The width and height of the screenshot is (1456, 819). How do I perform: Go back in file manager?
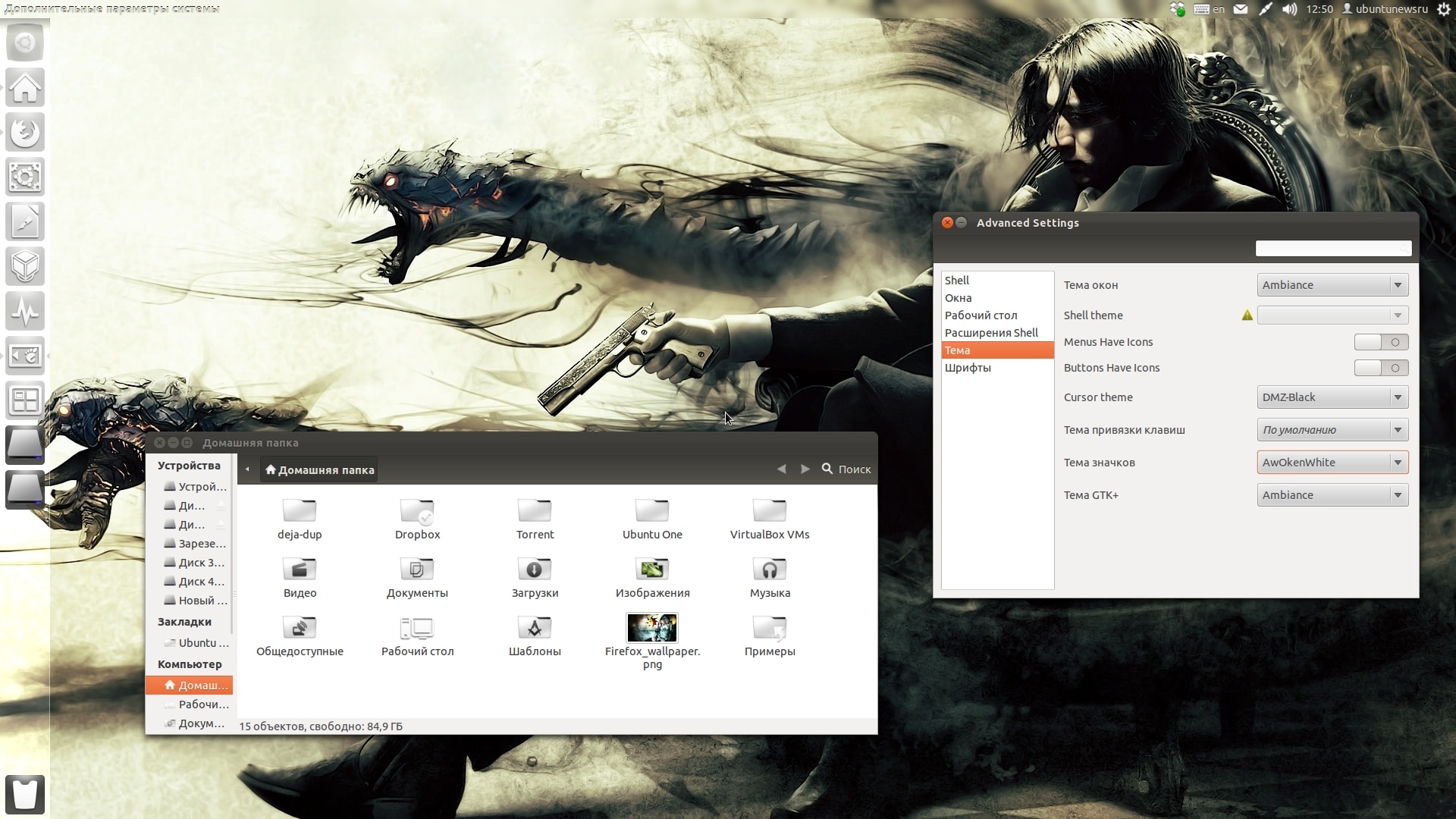click(x=781, y=469)
